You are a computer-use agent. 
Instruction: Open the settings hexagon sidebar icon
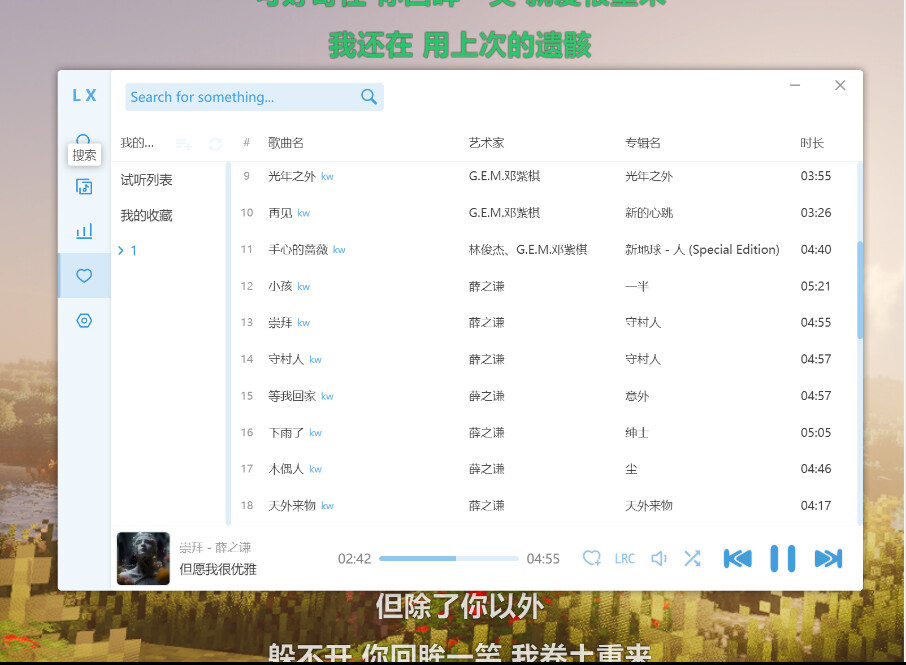[84, 321]
